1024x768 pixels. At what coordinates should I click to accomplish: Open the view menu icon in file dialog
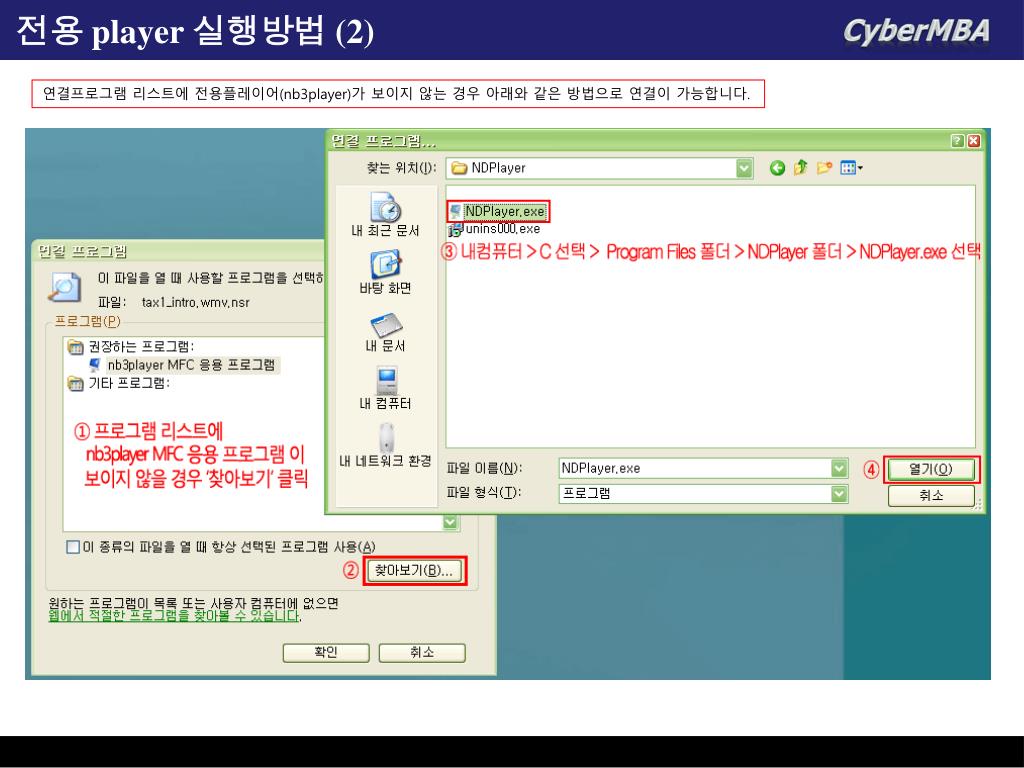tap(851, 168)
